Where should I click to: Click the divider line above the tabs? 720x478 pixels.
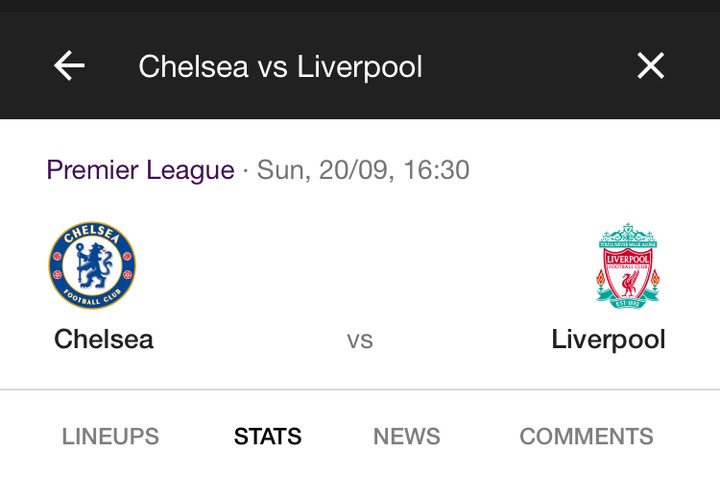360,389
